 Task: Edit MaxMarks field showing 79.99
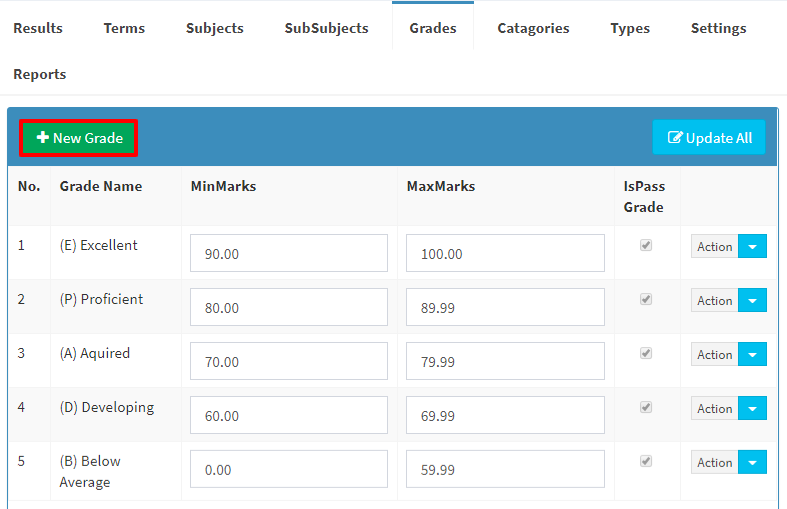(x=505, y=361)
